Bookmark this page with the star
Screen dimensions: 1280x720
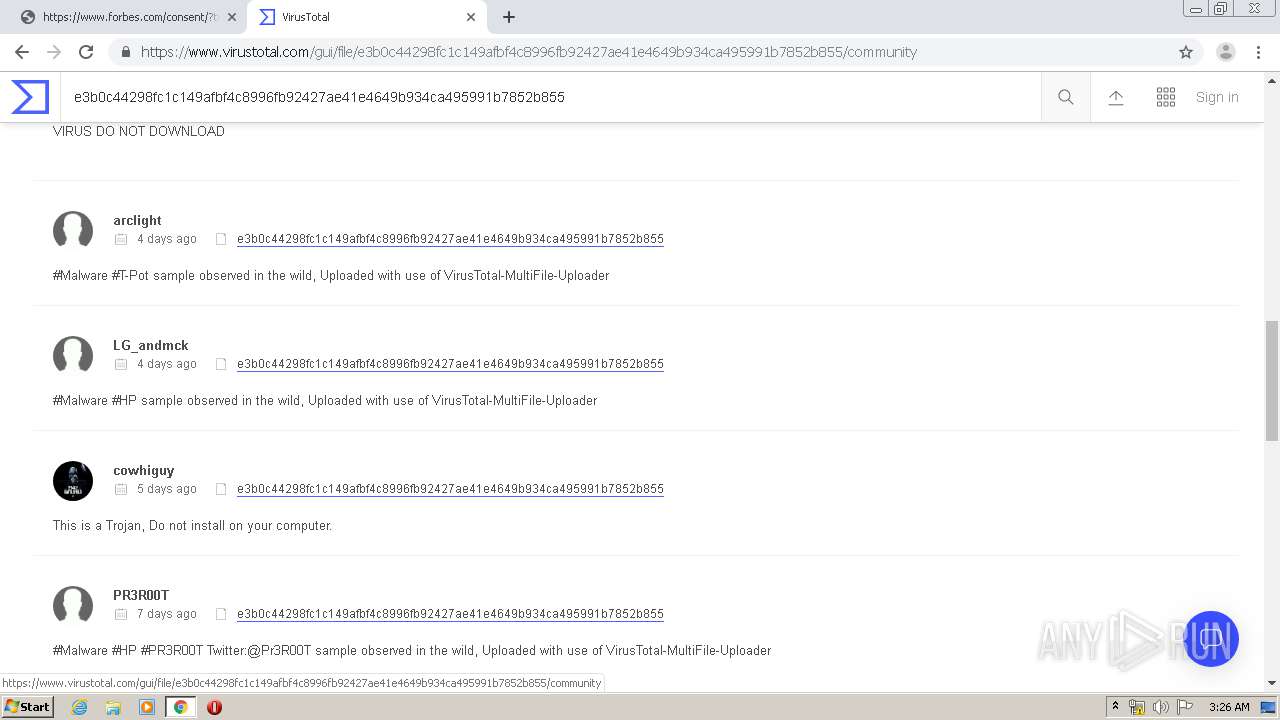click(x=1186, y=52)
